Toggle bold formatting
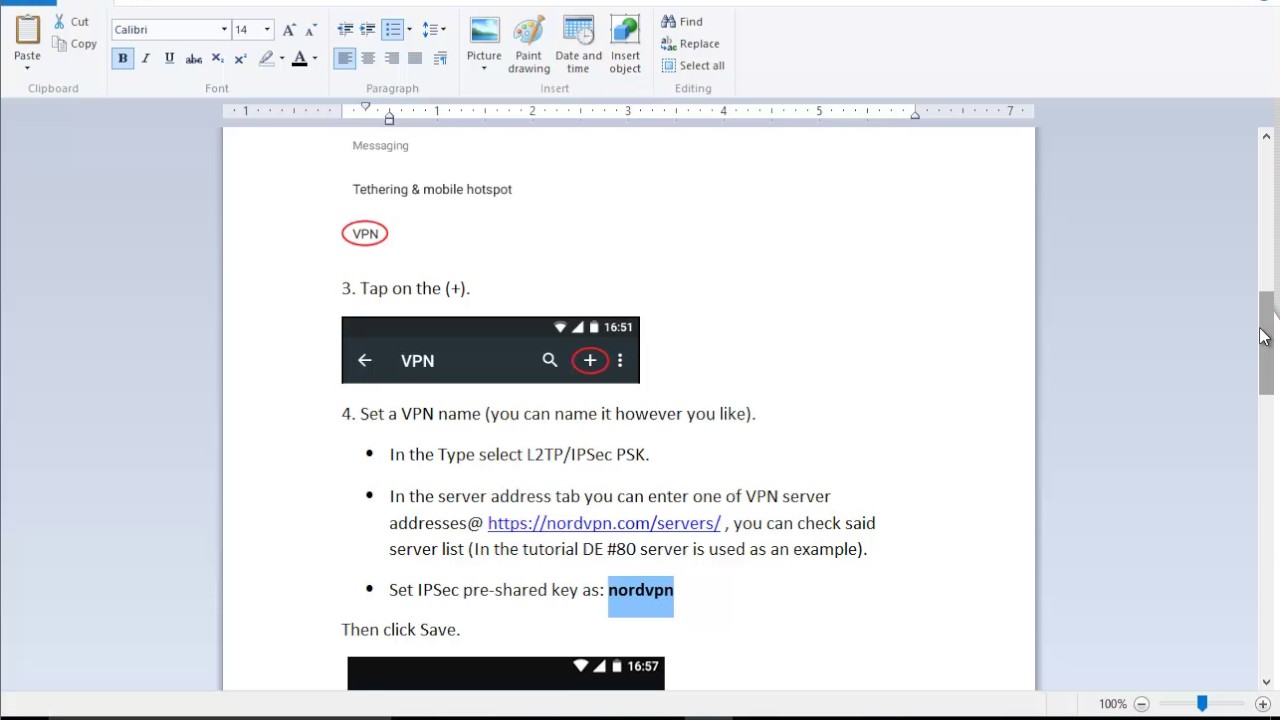Viewport: 1280px width, 720px height. tap(122, 59)
